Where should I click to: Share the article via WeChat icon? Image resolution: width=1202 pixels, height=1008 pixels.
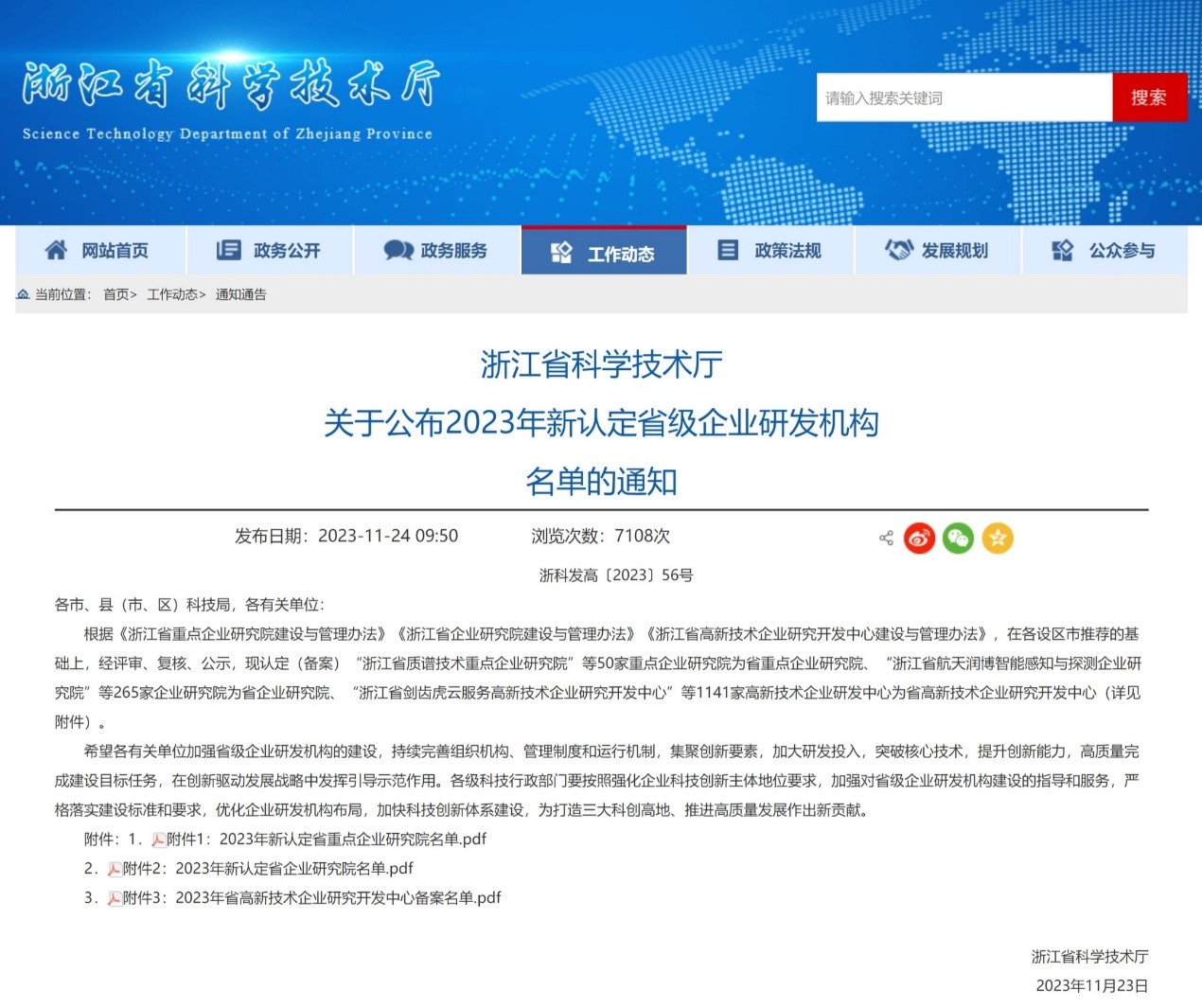point(958,538)
